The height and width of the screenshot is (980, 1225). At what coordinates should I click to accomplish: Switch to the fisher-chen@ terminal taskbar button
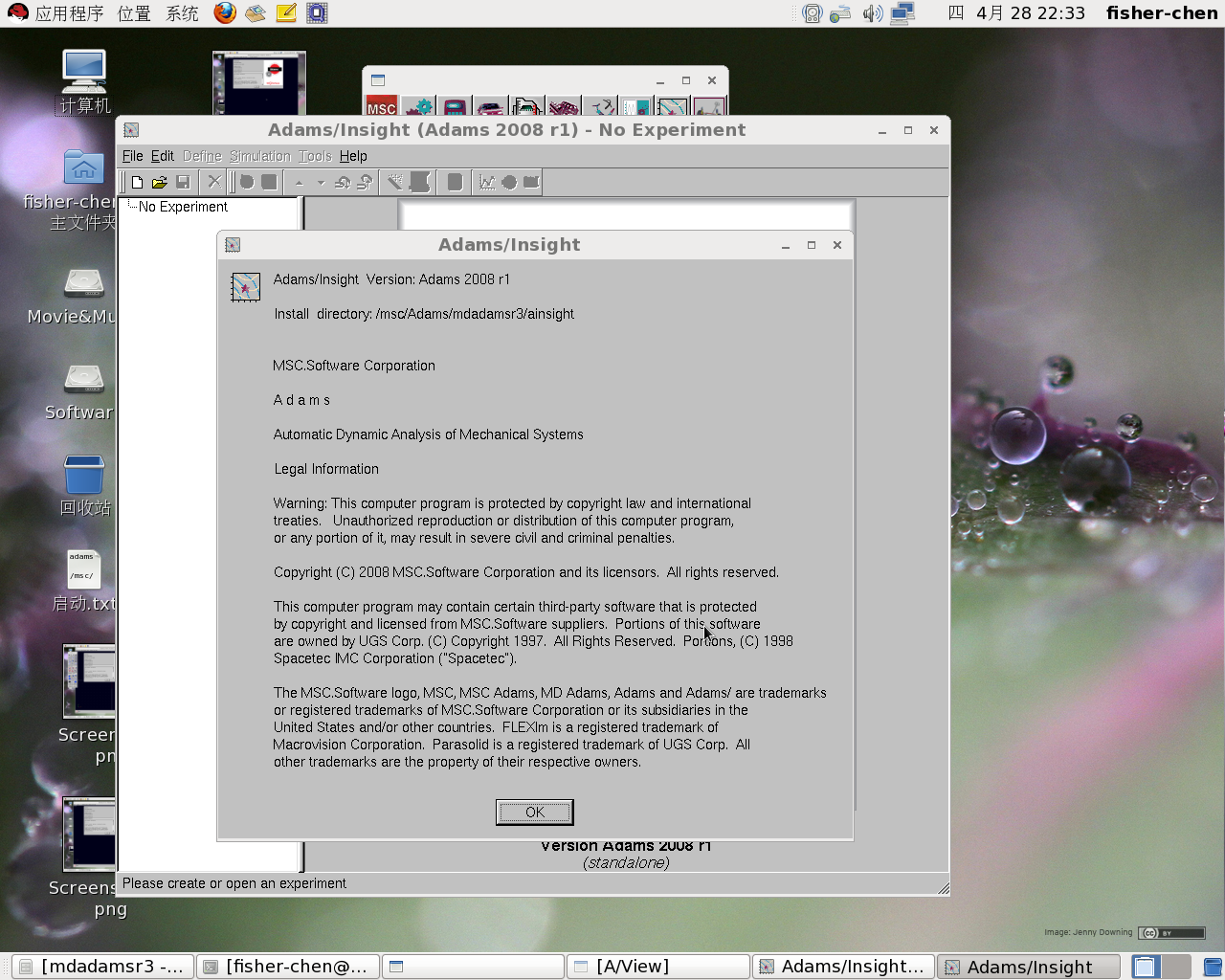(x=288, y=967)
